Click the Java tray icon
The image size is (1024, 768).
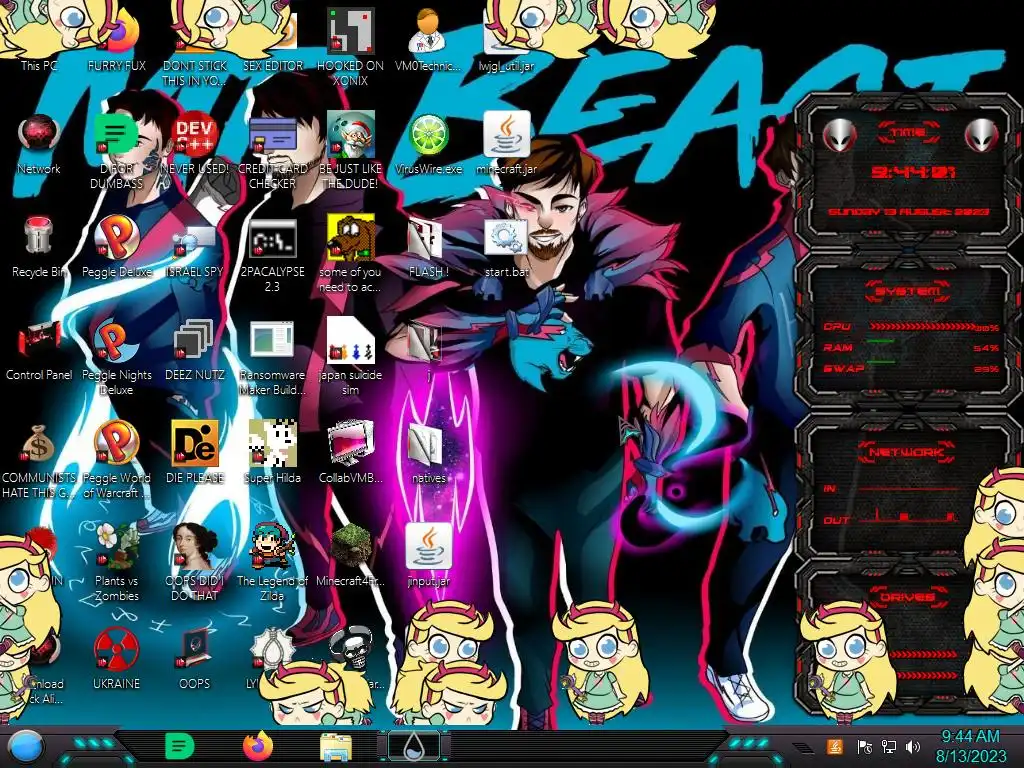pyautogui.click(x=834, y=746)
